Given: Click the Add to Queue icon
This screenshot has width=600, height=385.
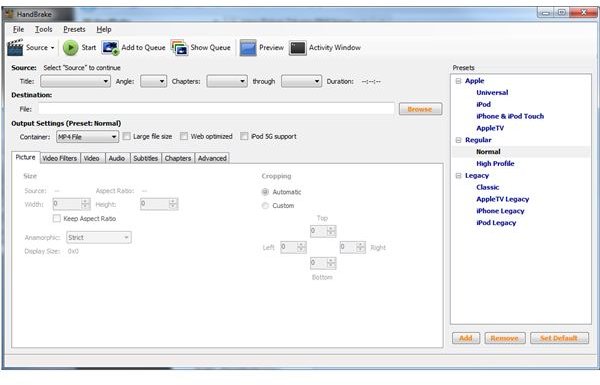Looking at the screenshot, I should pos(110,48).
